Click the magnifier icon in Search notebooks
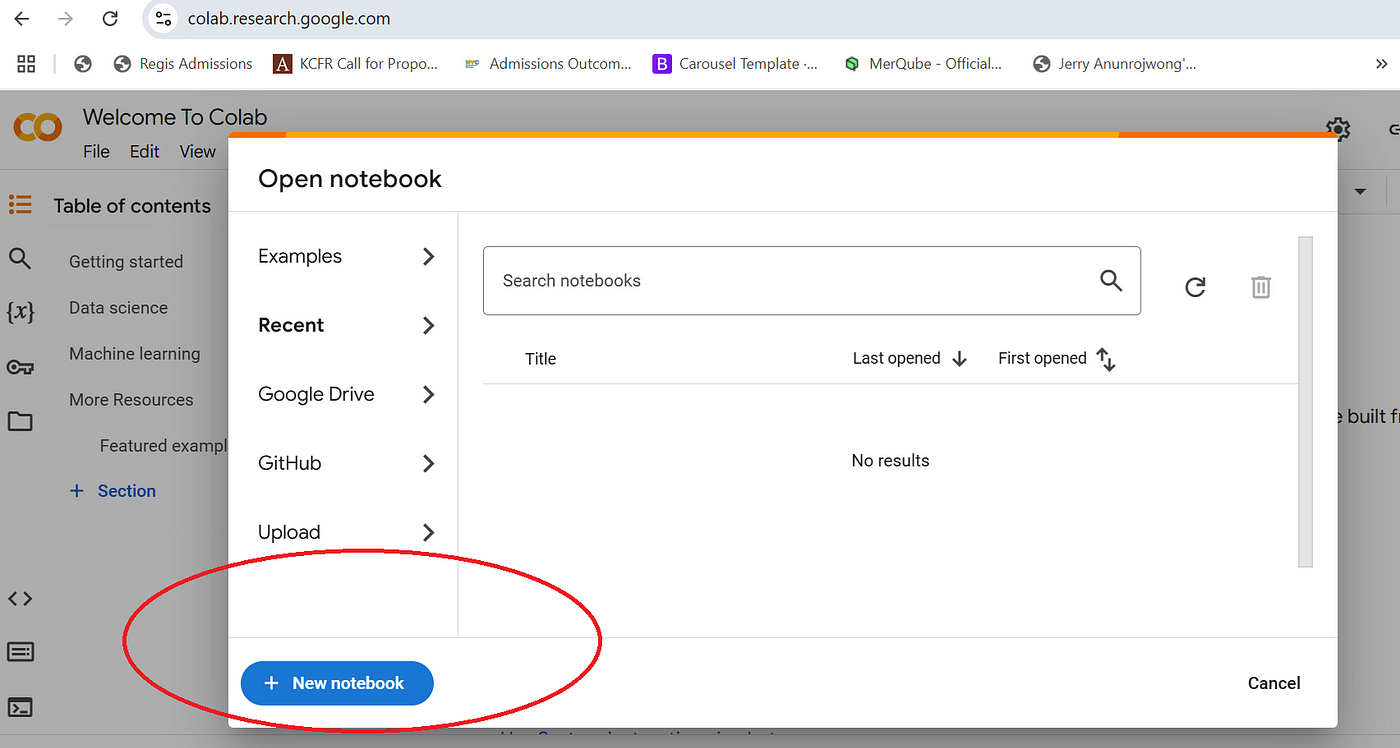The width and height of the screenshot is (1400, 748). [x=1111, y=280]
